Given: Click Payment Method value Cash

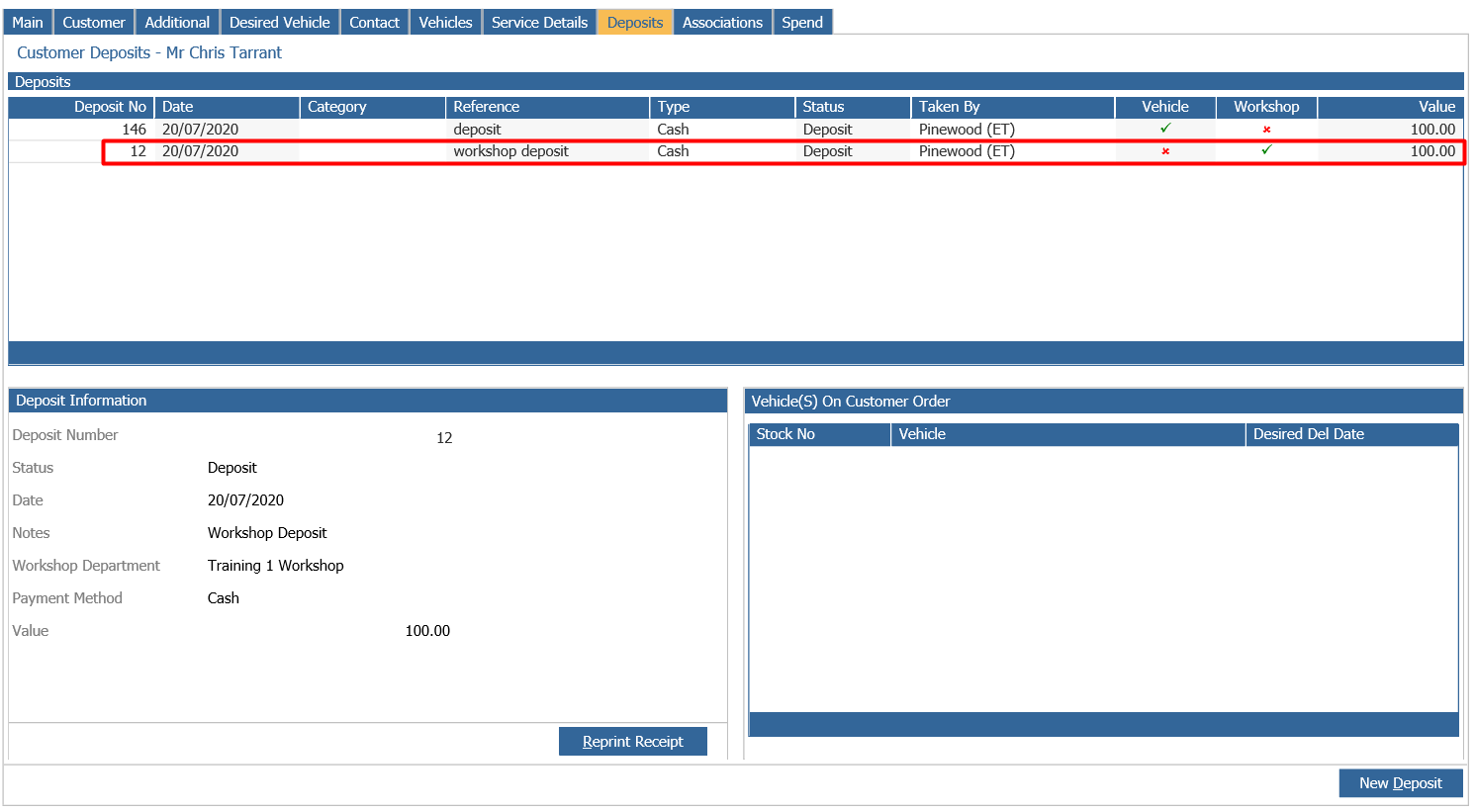Looking at the screenshot, I should 224,598.
